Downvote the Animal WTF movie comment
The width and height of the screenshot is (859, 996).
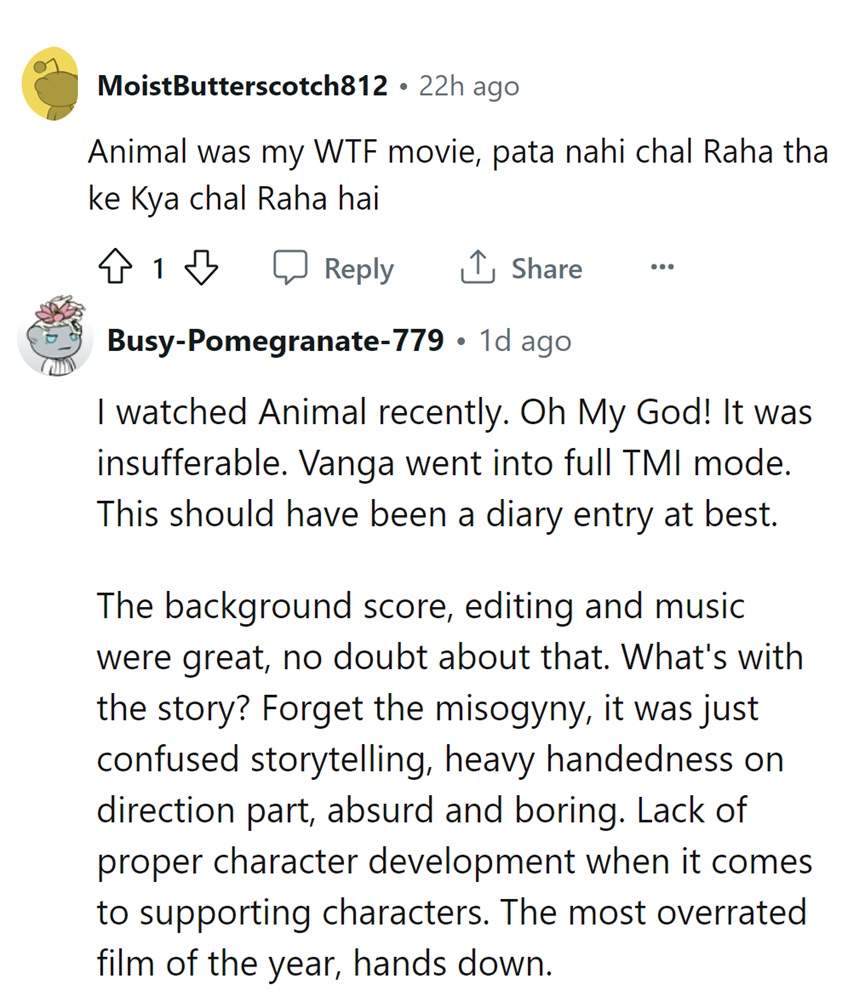(x=203, y=268)
